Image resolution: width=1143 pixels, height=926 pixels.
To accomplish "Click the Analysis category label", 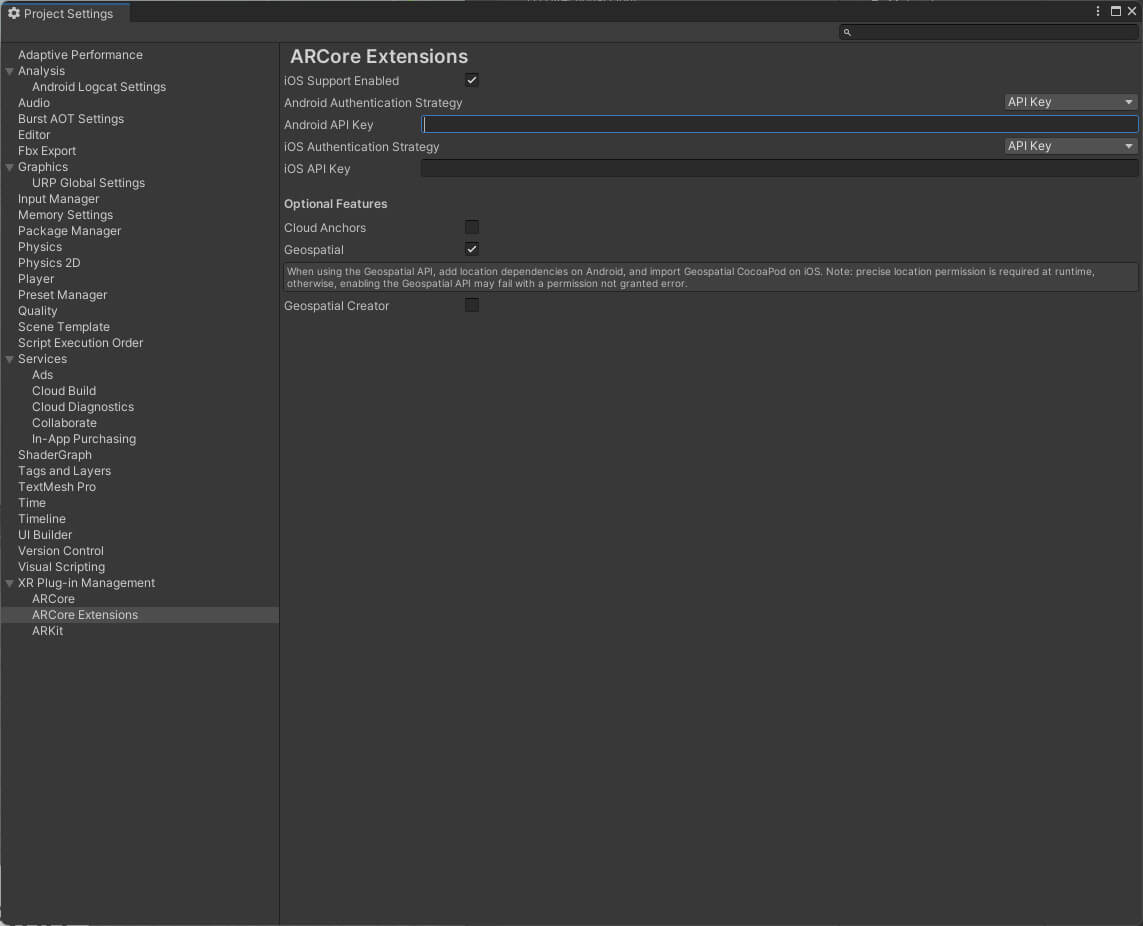I will click(41, 71).
